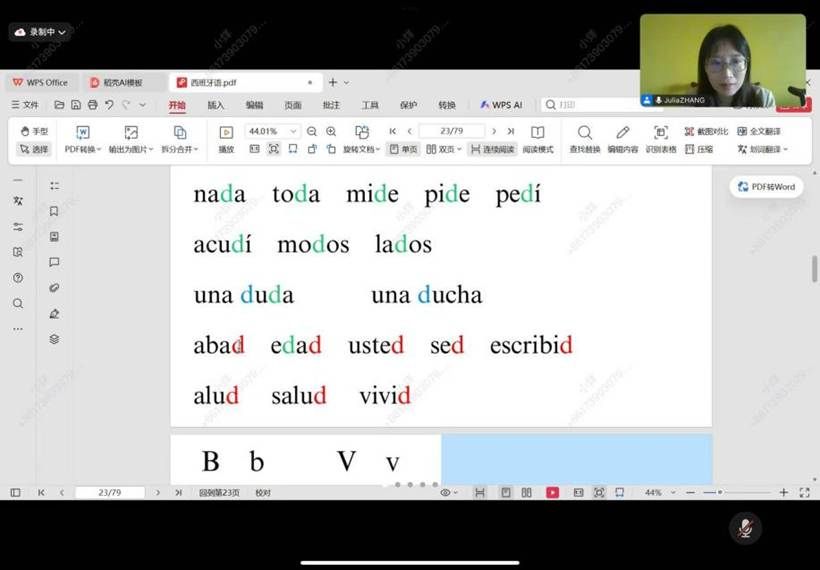Viewport: 820px width, 570px height.
Task: Click the zoom minus button in status bar
Action: 690,492
